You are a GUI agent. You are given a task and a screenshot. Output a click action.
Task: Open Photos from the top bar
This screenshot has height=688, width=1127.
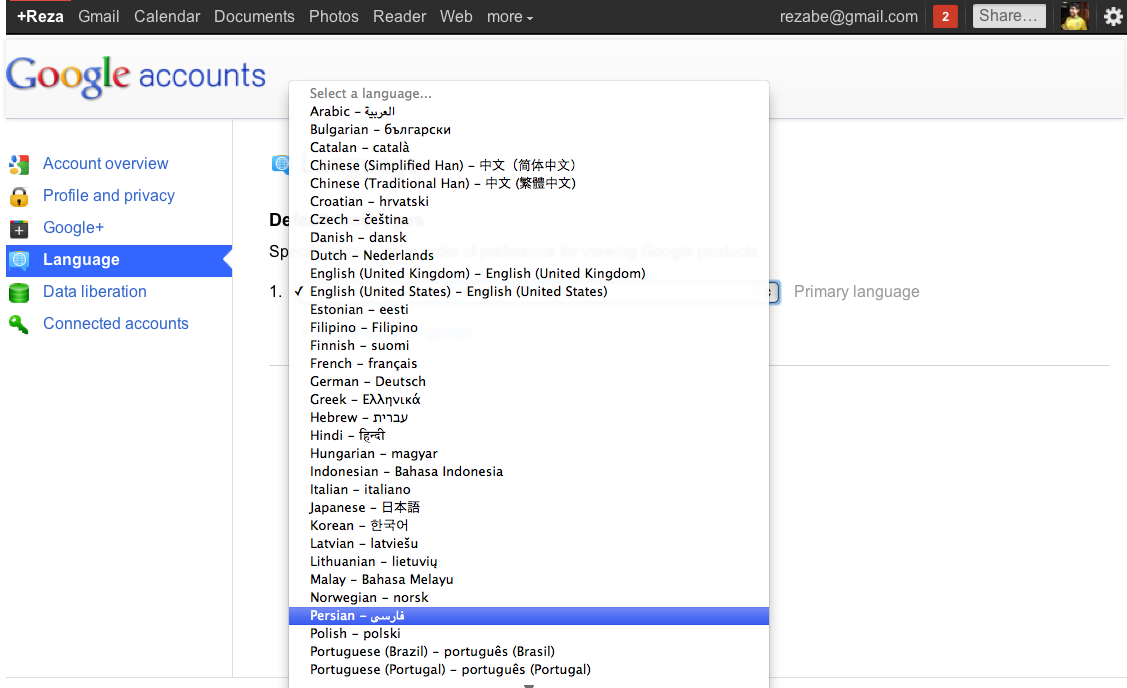(334, 17)
